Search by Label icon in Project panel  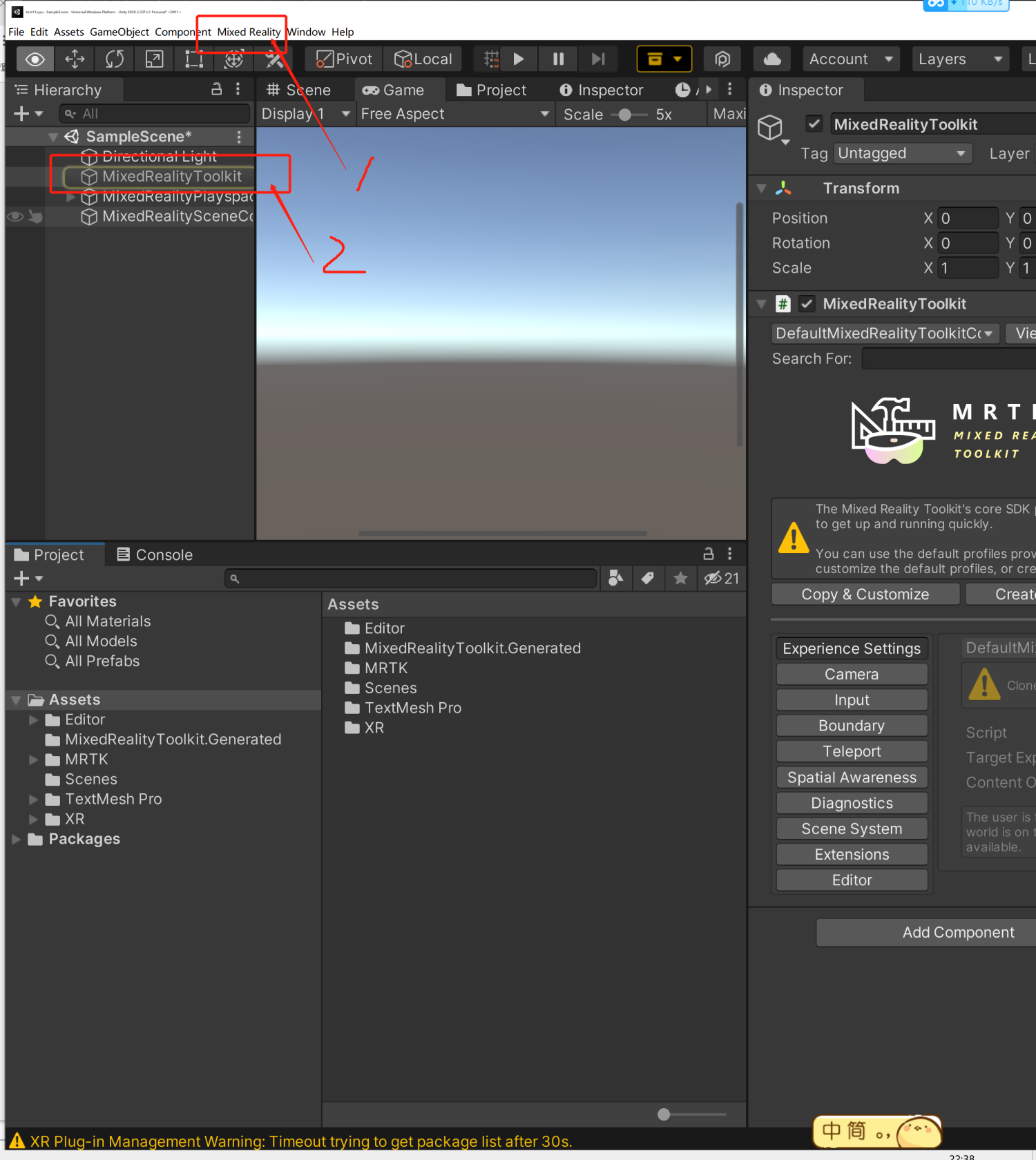tap(648, 578)
